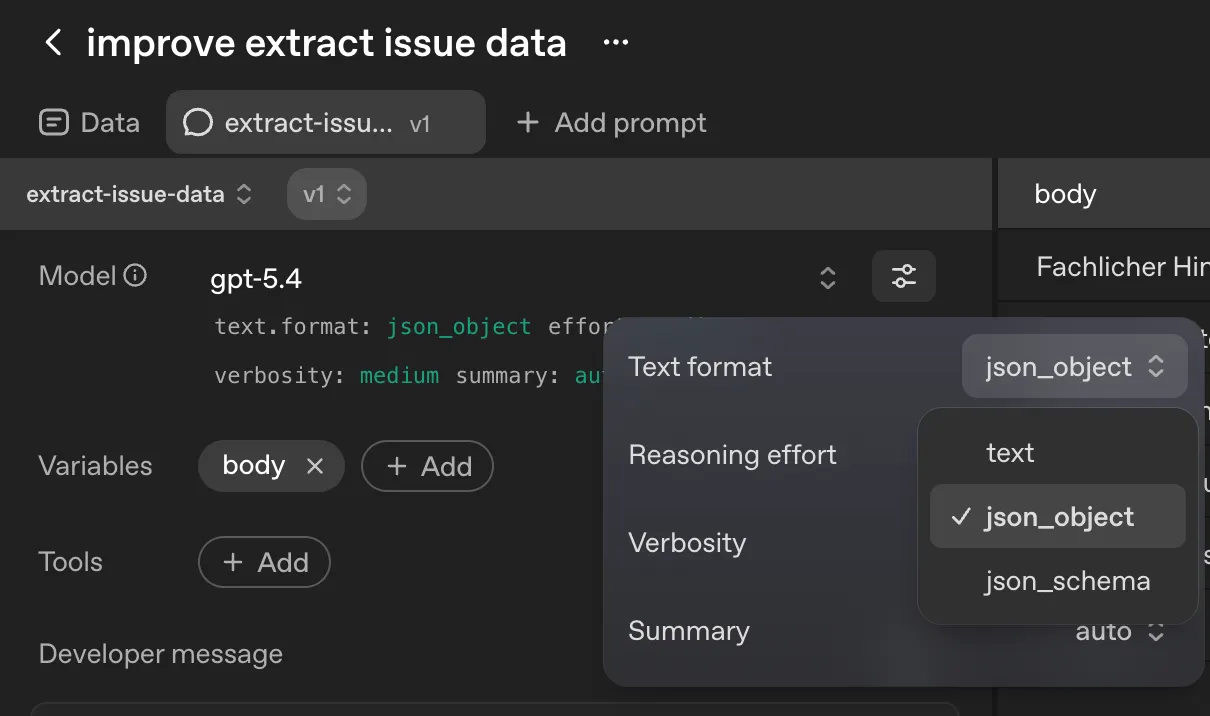Open the Text format dropdown
The image size is (1210, 716).
tap(1074, 366)
